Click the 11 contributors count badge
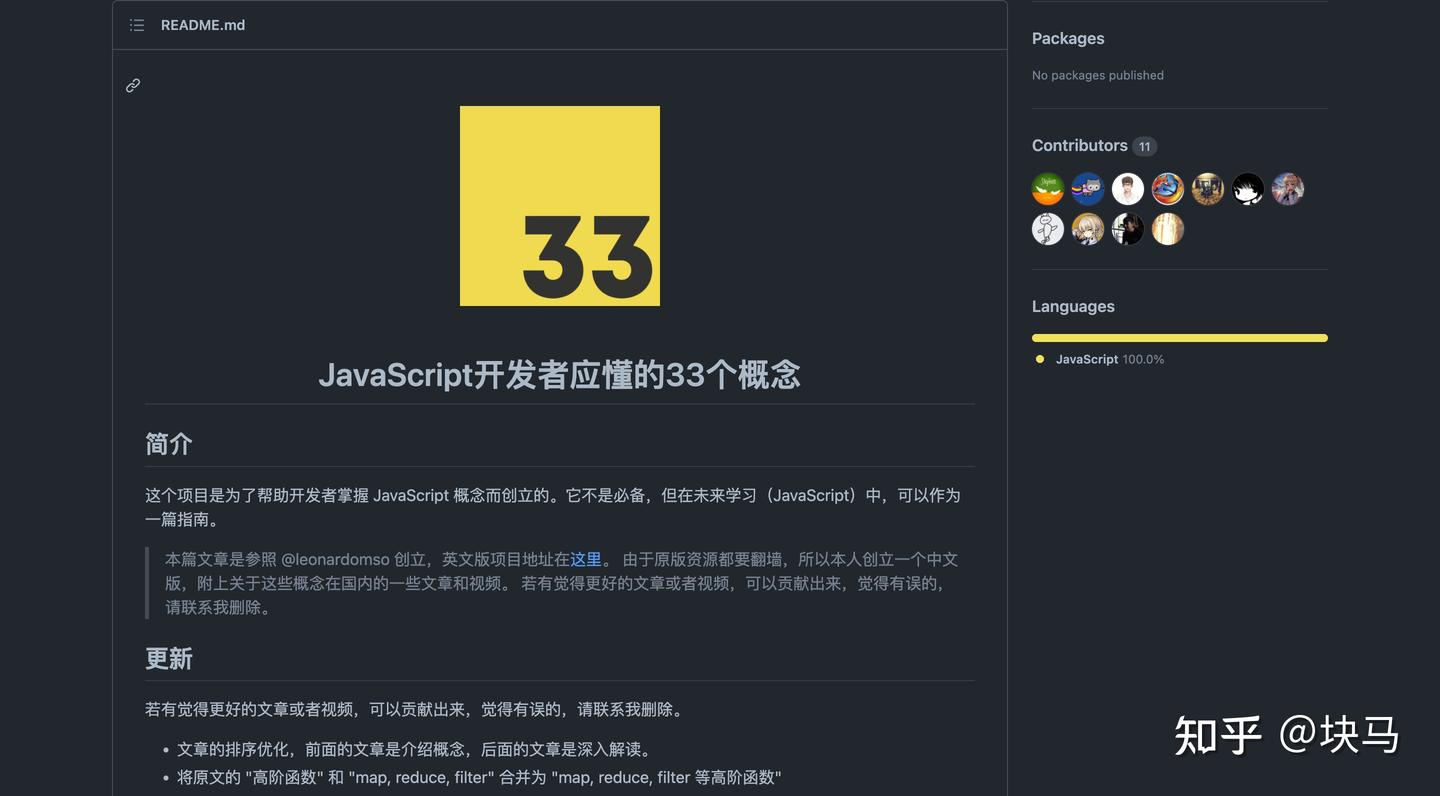 pyautogui.click(x=1143, y=145)
